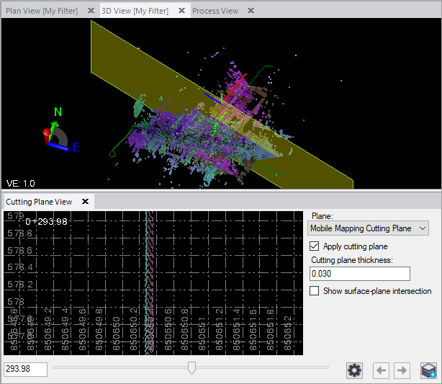Switch to 3D View [My Filter] tab
The image size is (442, 384).
(x=135, y=11)
